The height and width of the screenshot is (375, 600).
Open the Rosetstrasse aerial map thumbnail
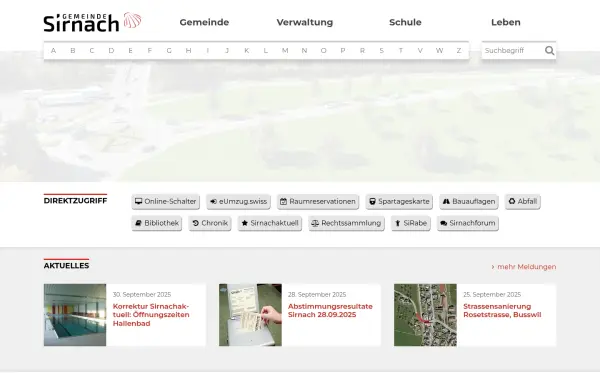coord(426,315)
